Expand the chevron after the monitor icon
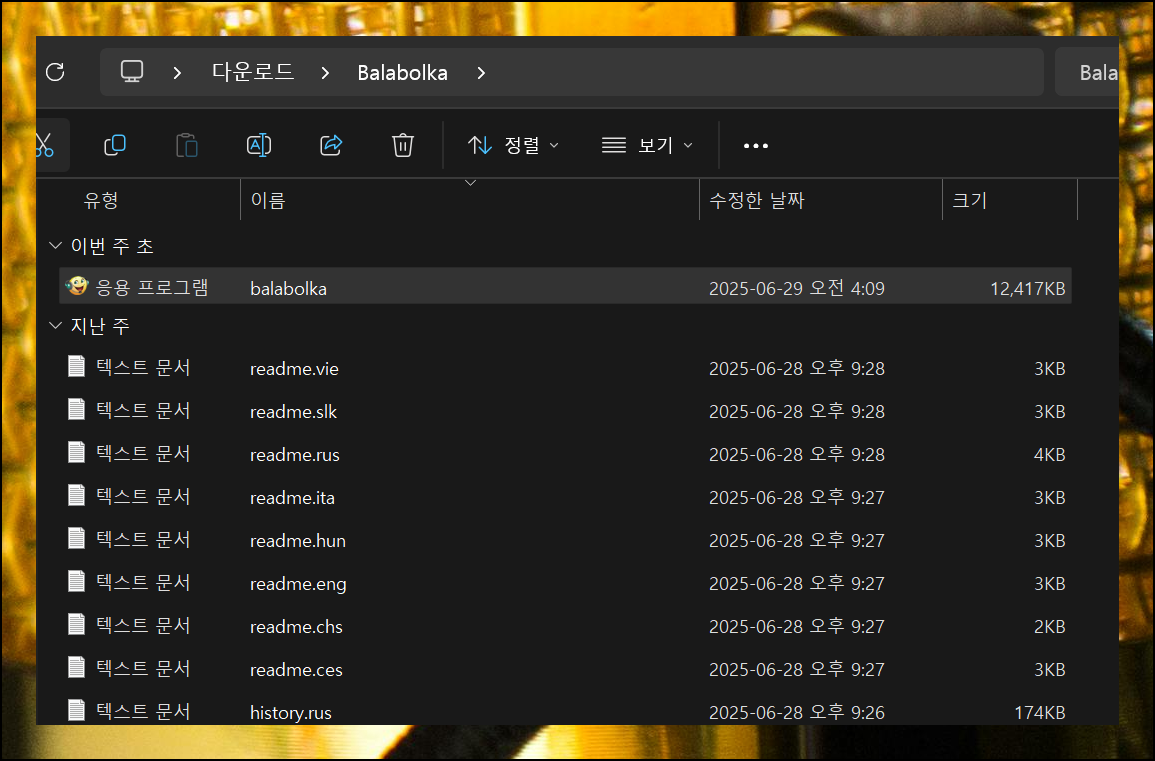 tap(177, 72)
